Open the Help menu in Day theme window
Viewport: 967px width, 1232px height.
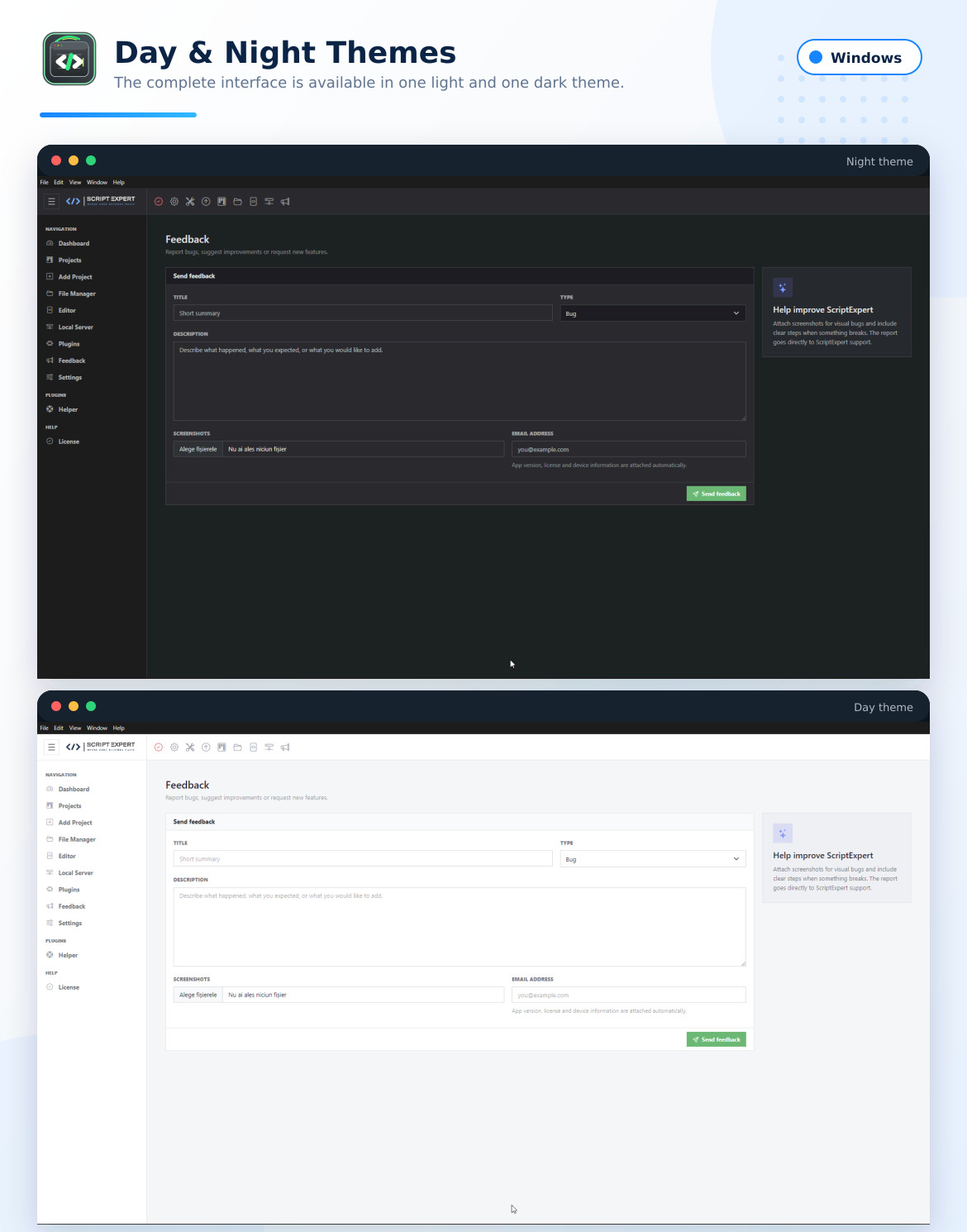click(119, 728)
